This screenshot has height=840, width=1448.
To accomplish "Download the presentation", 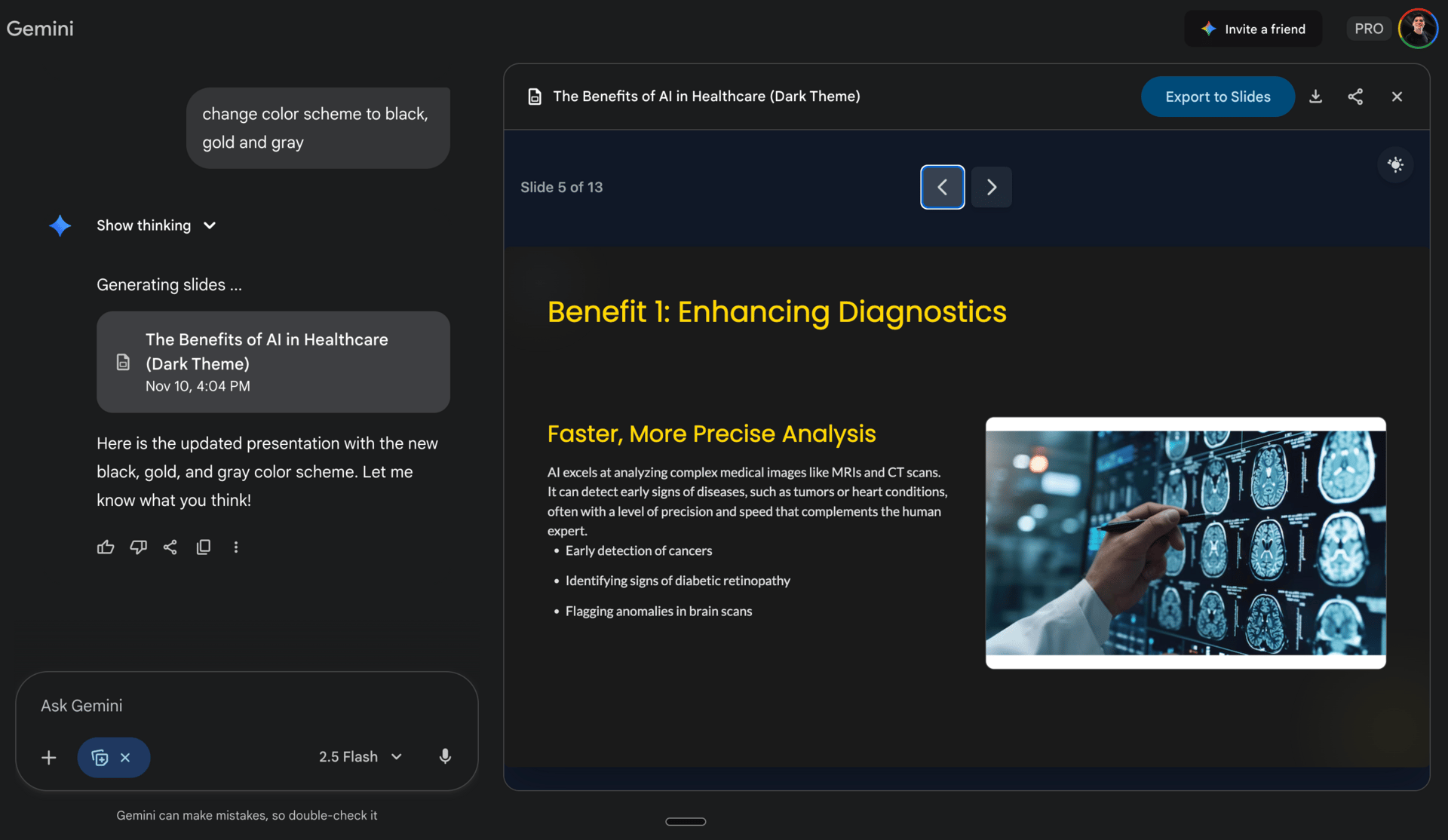I will [1315, 97].
